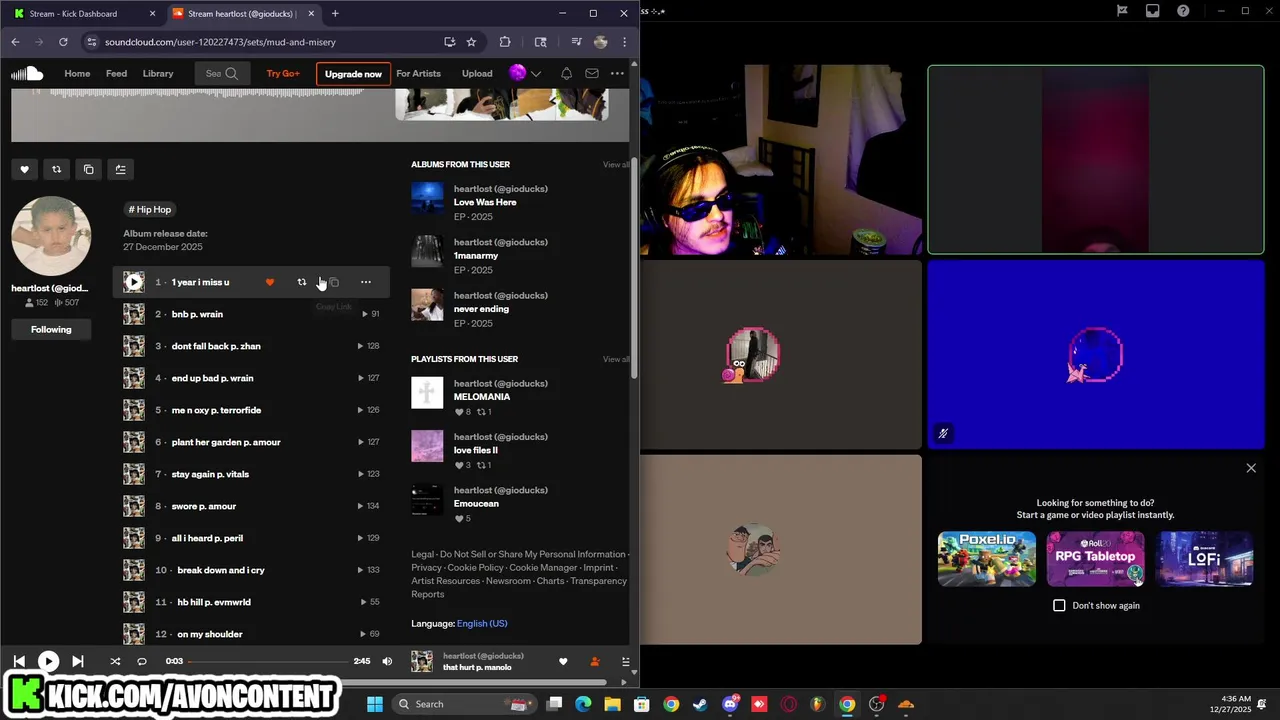Bookmark this page with the star icon
1280x720 pixels.
tap(471, 42)
